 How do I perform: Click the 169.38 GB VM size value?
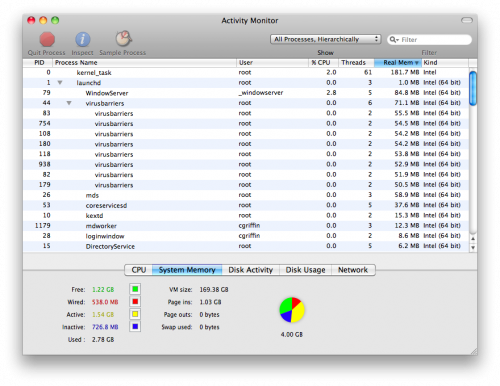[x=214, y=289]
